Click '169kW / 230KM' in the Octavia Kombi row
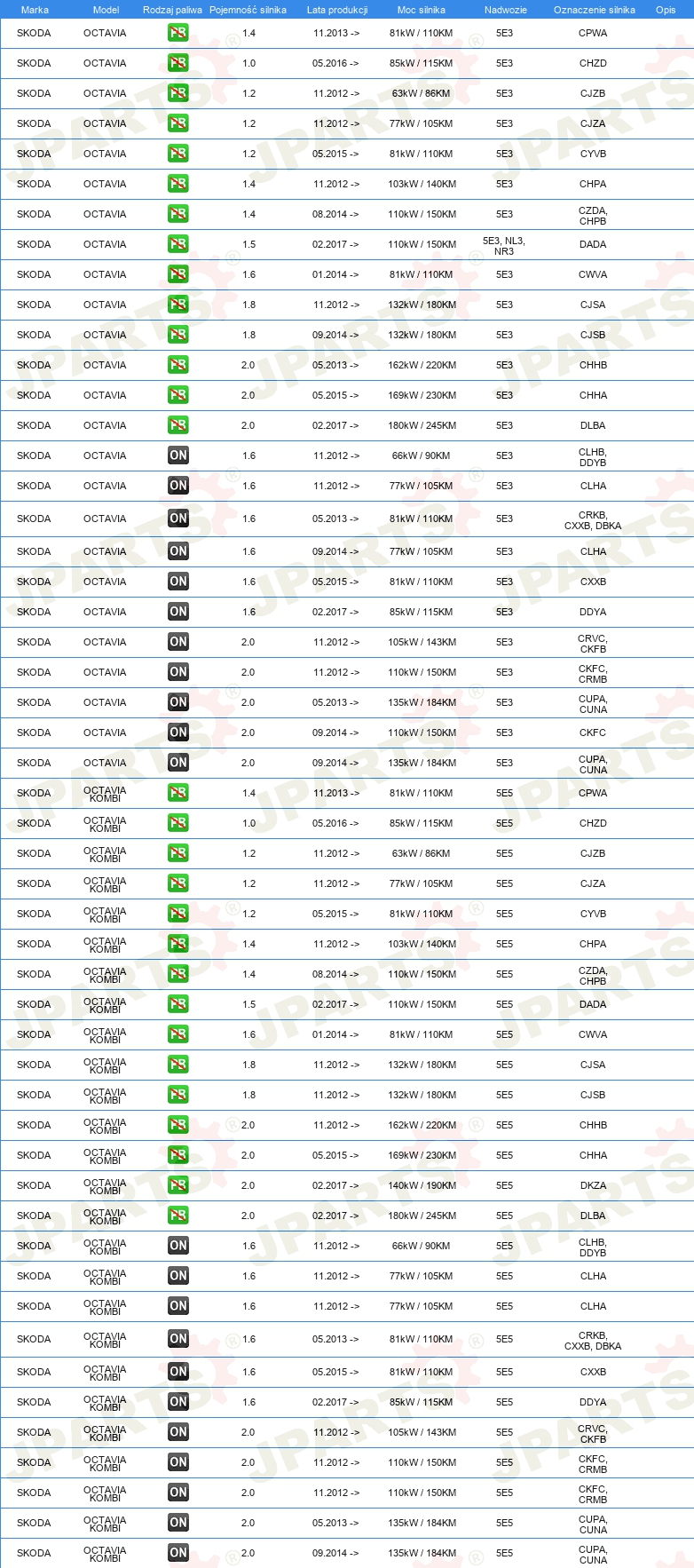This screenshot has height=1568, width=694. [x=422, y=1155]
